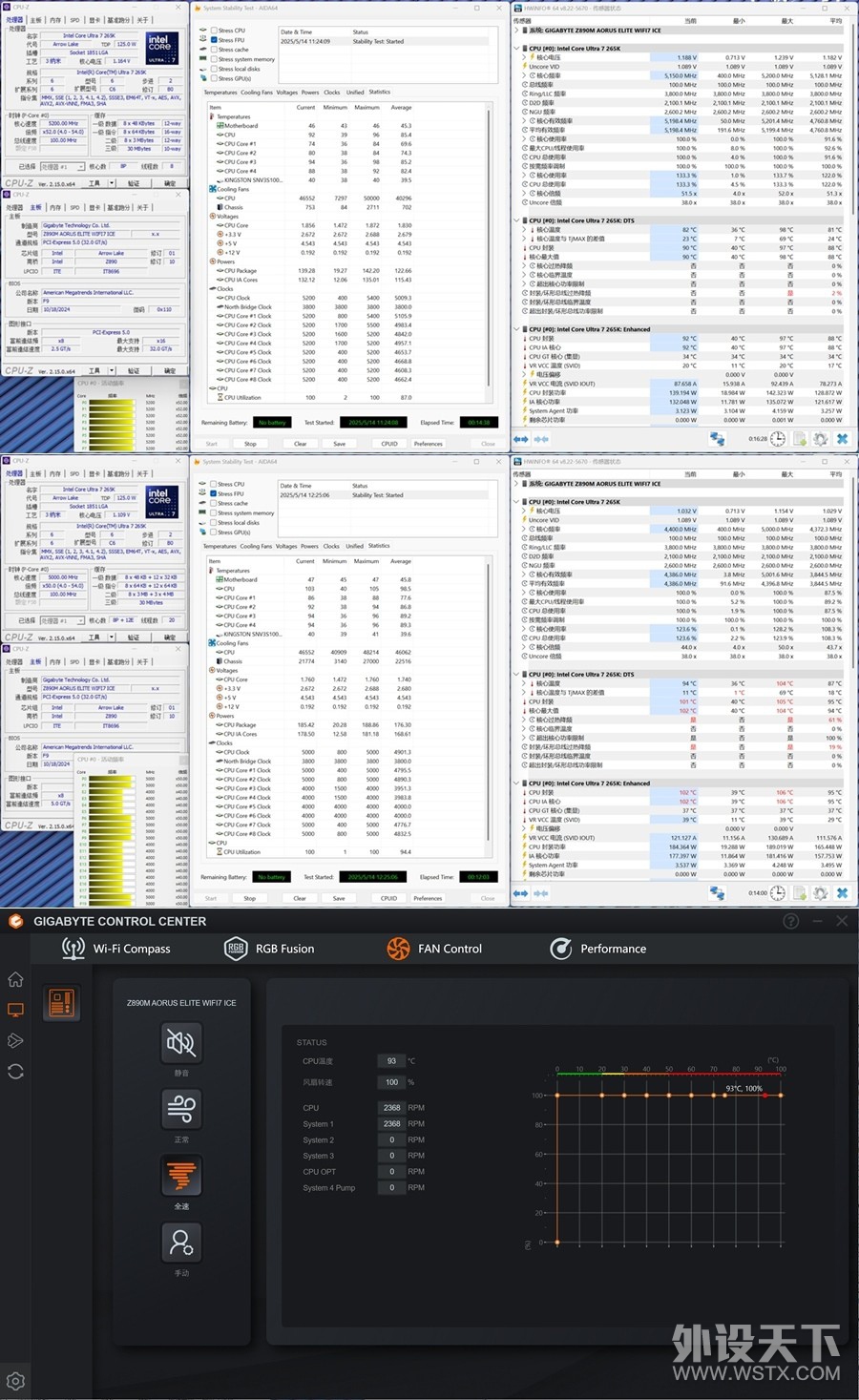This screenshot has width=859, height=1400.
Task: Collapse the CPU [#0] 265K: DTS section in HWiNFO timed 0:14:00
Action: coord(517,674)
